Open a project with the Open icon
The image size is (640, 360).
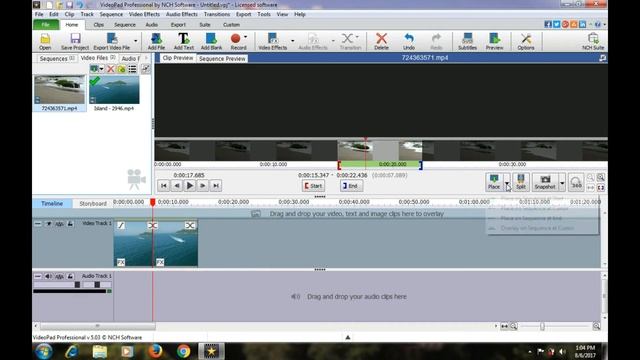tap(45, 41)
